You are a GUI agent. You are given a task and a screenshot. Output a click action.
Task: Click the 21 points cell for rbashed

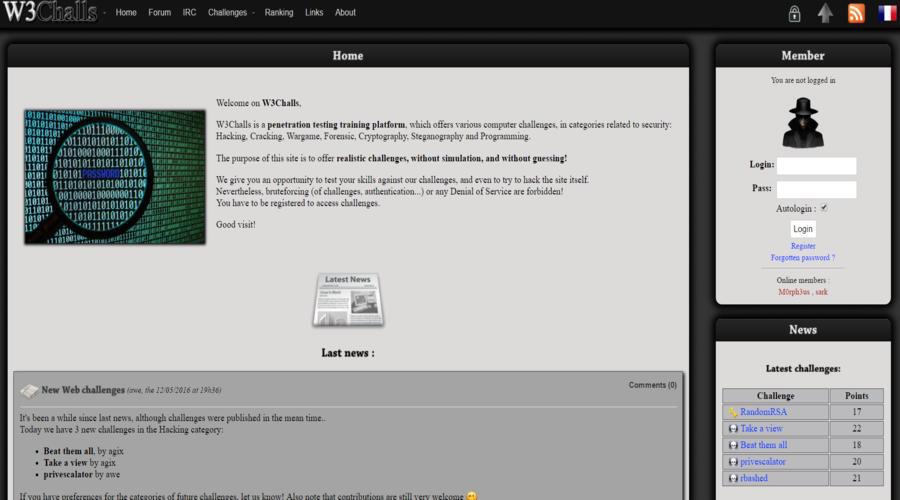click(x=856, y=478)
